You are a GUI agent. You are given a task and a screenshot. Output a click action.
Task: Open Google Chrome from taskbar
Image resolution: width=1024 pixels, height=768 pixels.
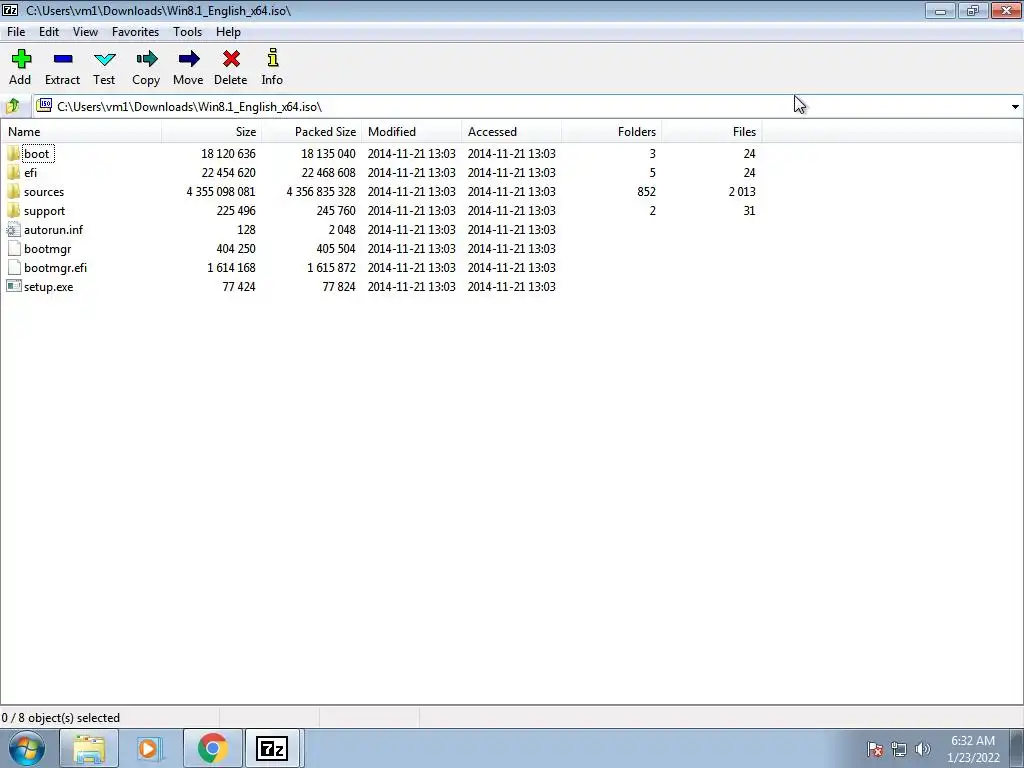click(x=212, y=748)
